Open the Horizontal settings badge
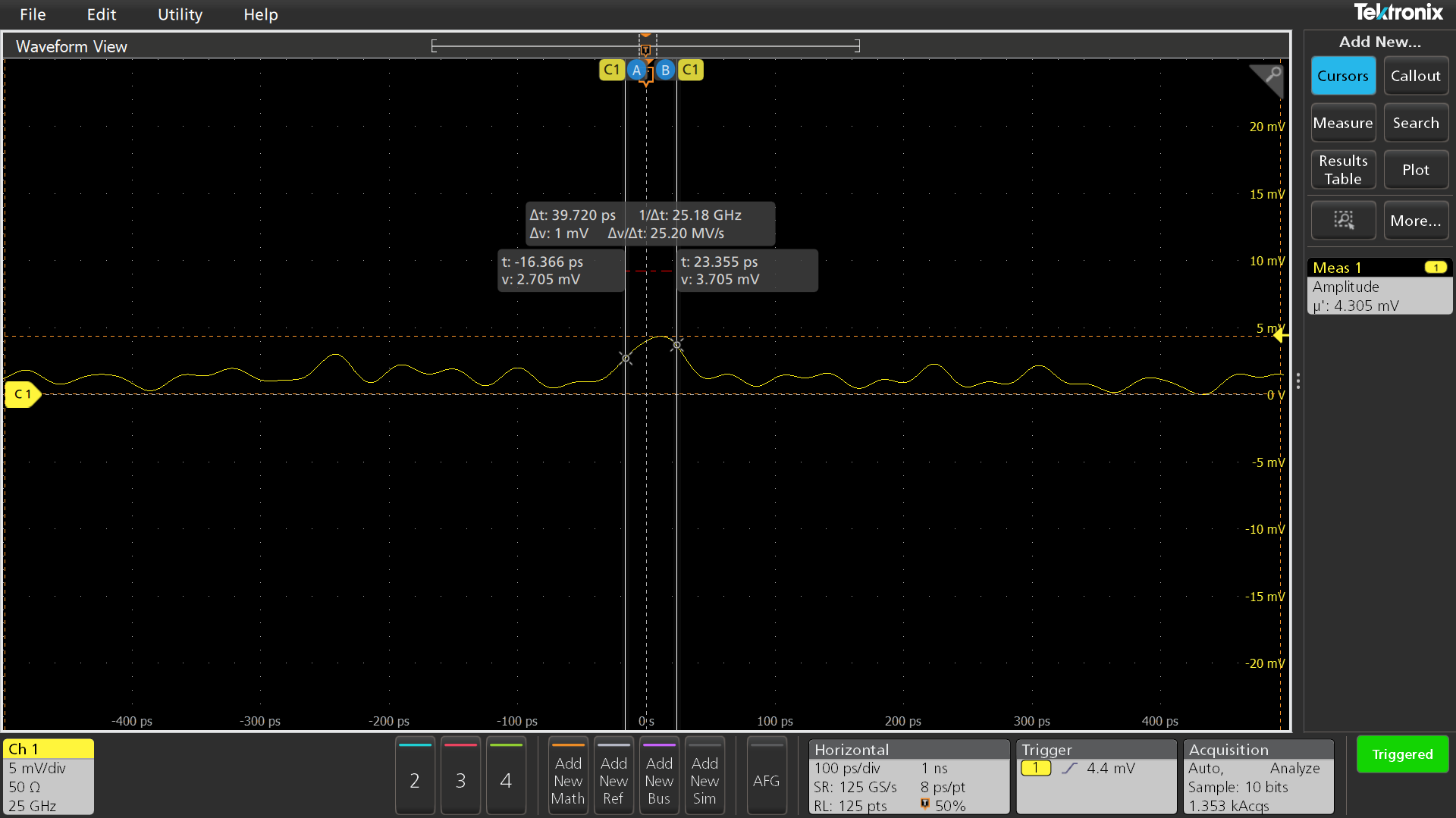1456x818 pixels. [x=908, y=777]
